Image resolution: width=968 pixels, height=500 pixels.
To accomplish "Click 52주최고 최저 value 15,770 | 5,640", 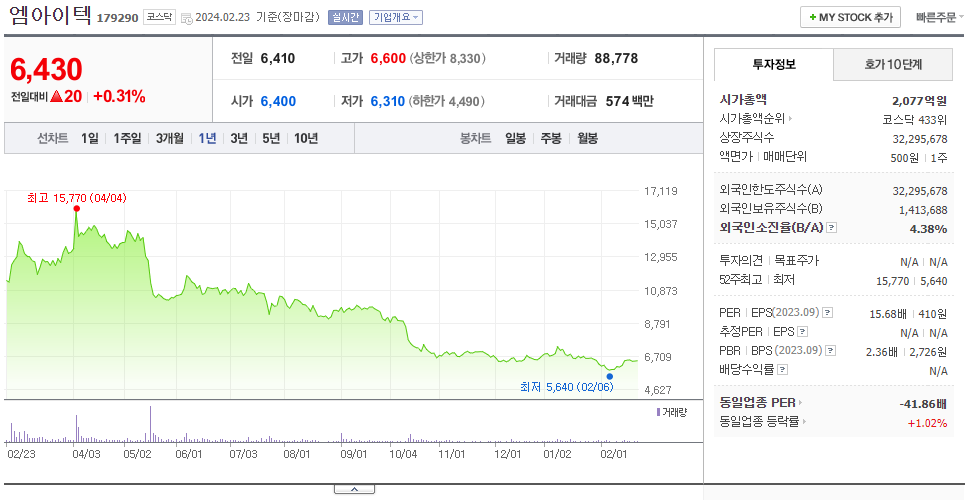I will click(x=912, y=281).
